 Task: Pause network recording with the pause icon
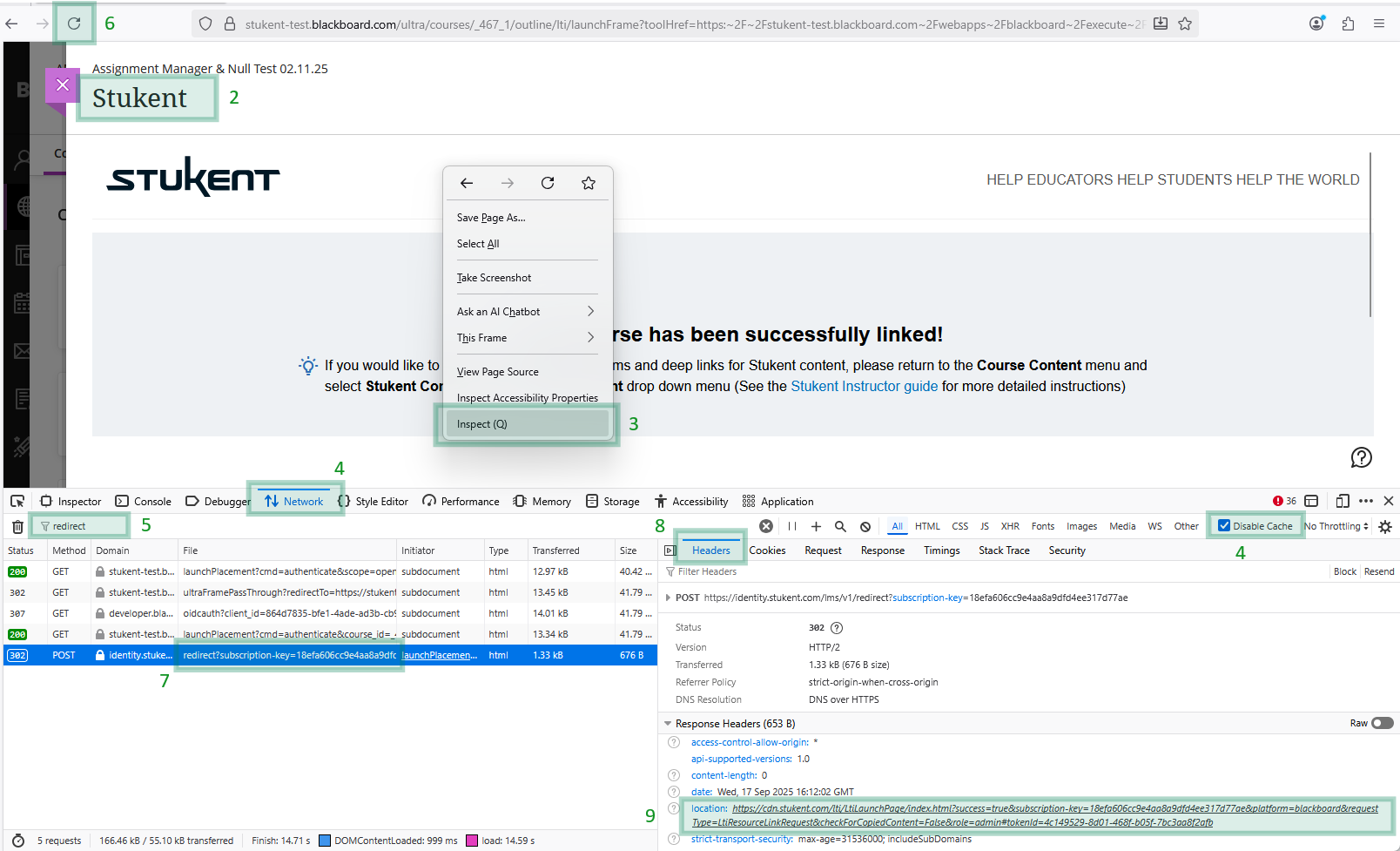tap(792, 526)
